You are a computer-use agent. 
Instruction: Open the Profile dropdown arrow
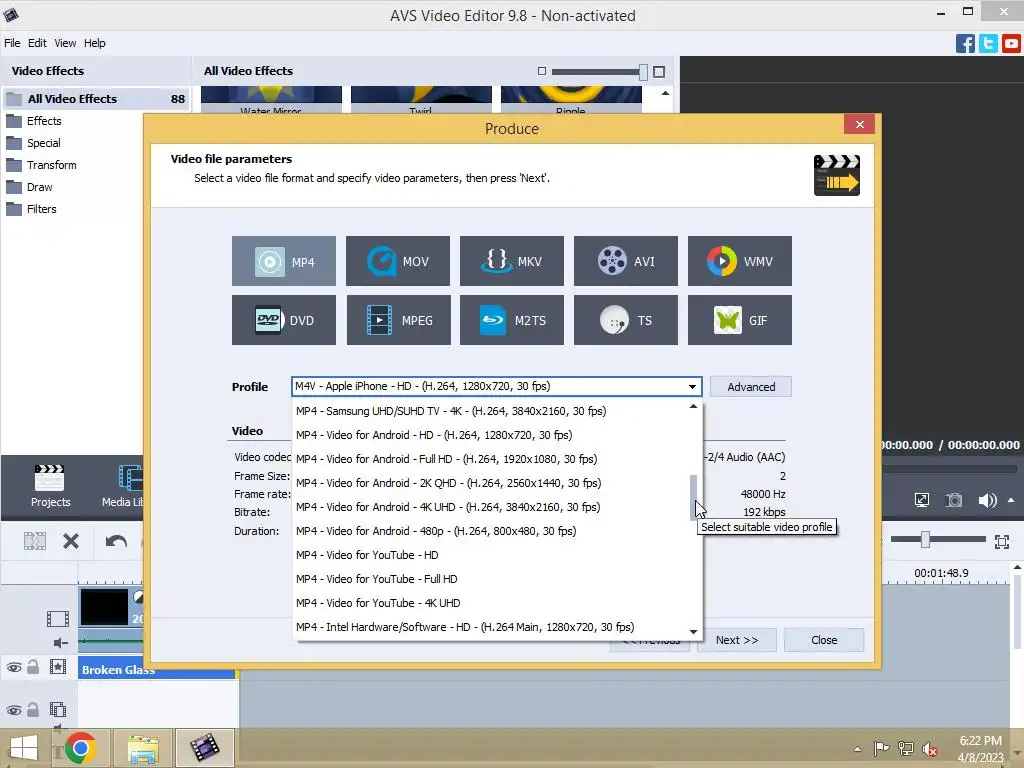pos(692,387)
